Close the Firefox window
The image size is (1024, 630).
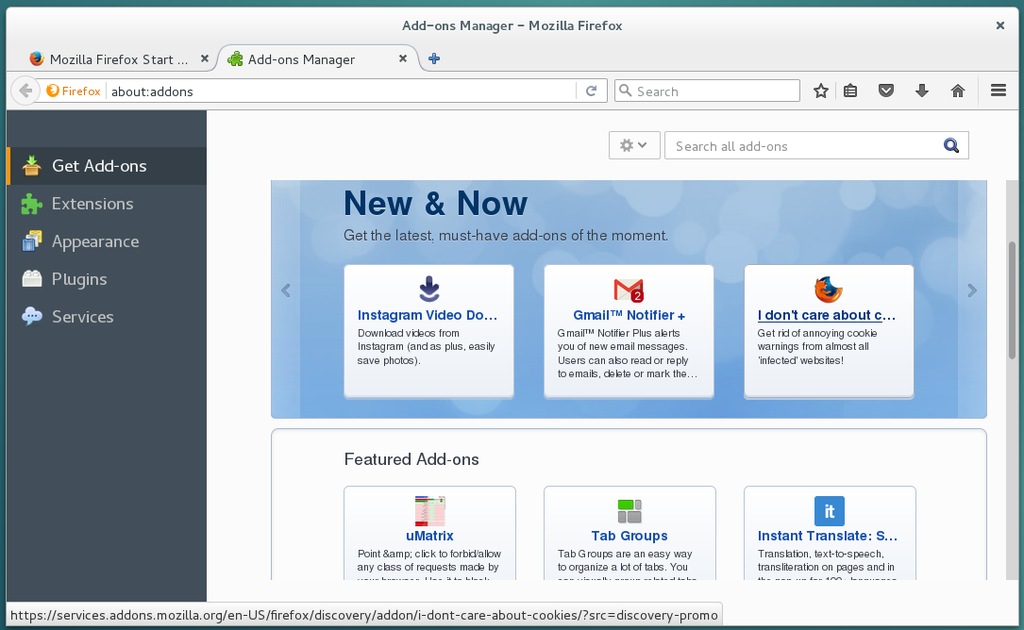click(x=1000, y=25)
